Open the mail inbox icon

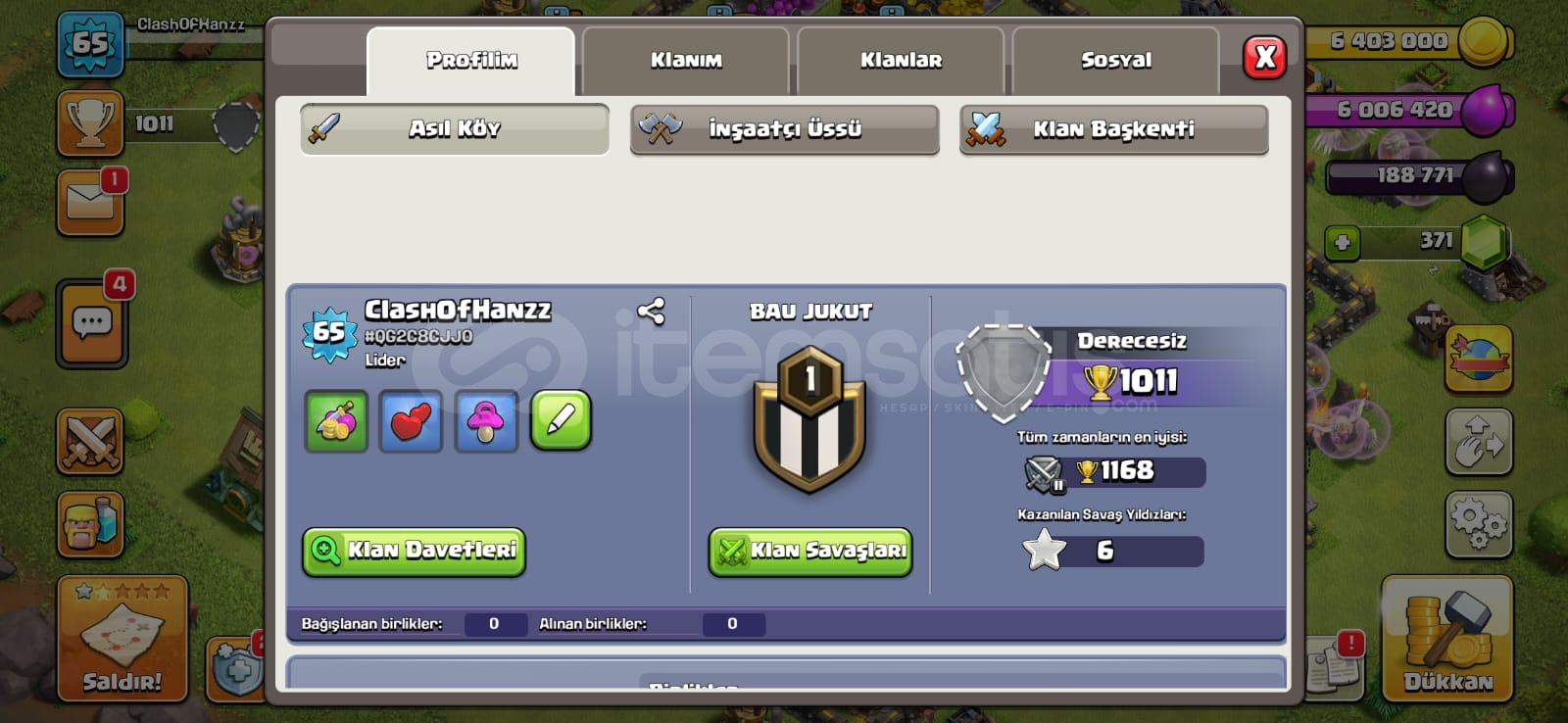(x=90, y=203)
